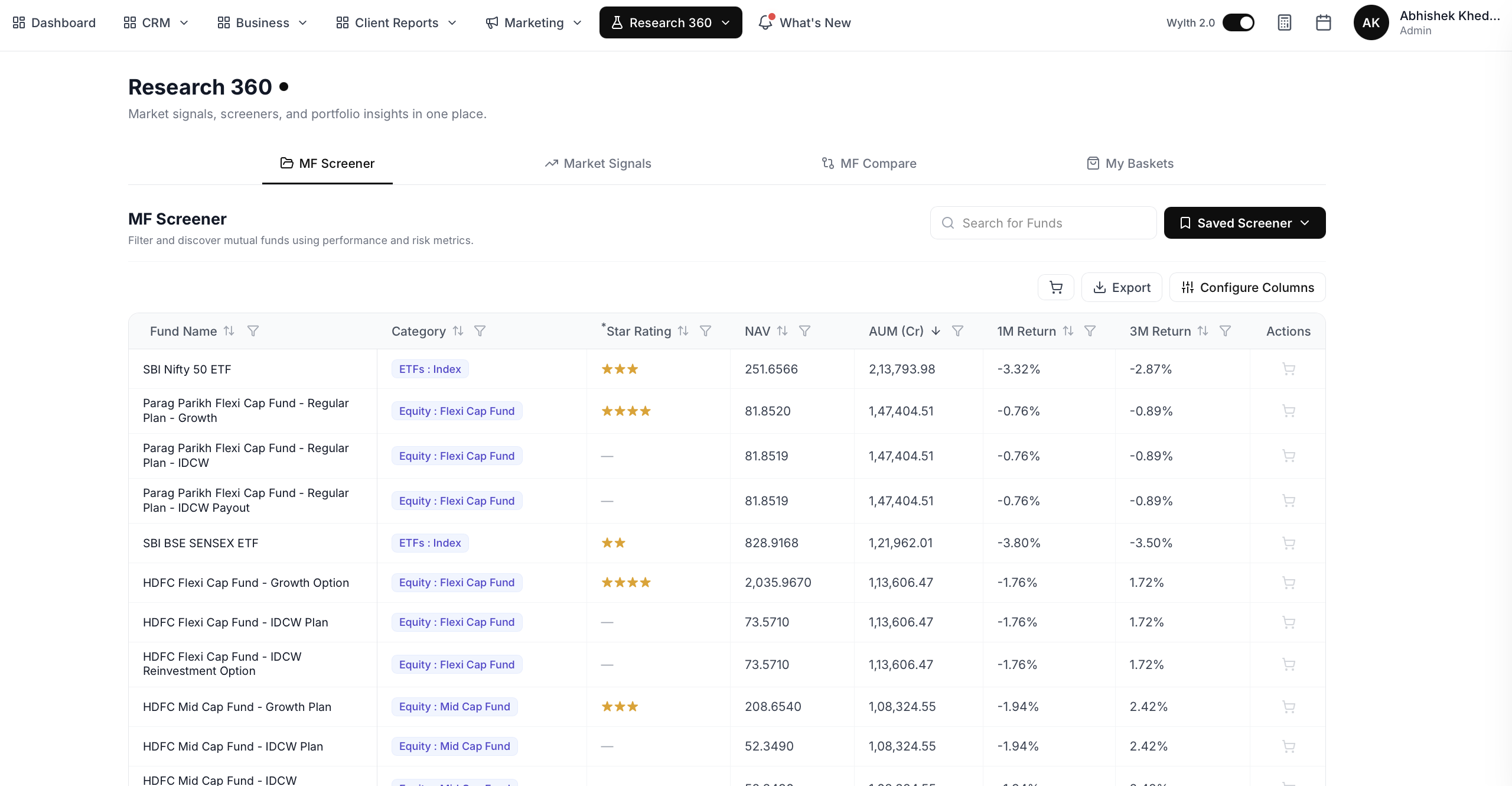Open the 1M Return filter
Image resolution: width=1512 pixels, height=786 pixels.
[x=1090, y=331]
